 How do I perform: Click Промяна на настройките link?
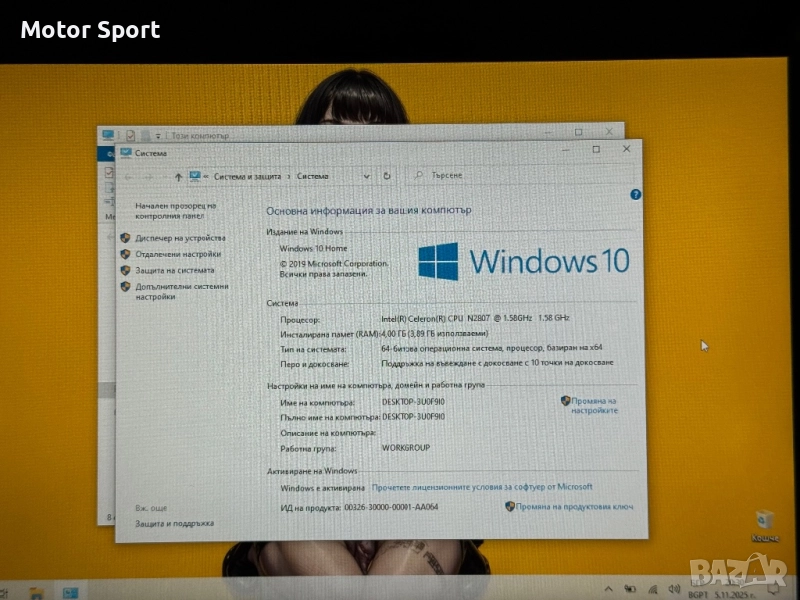coord(594,405)
